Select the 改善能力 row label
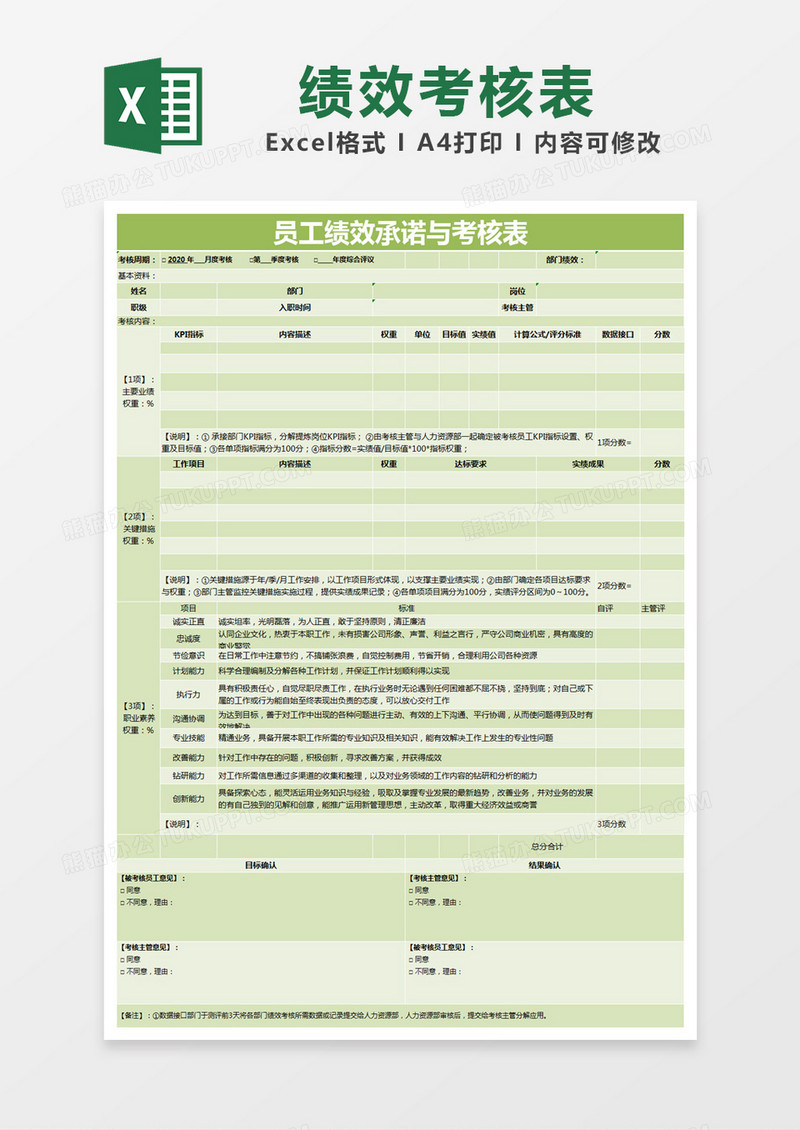 pyautogui.click(x=189, y=757)
